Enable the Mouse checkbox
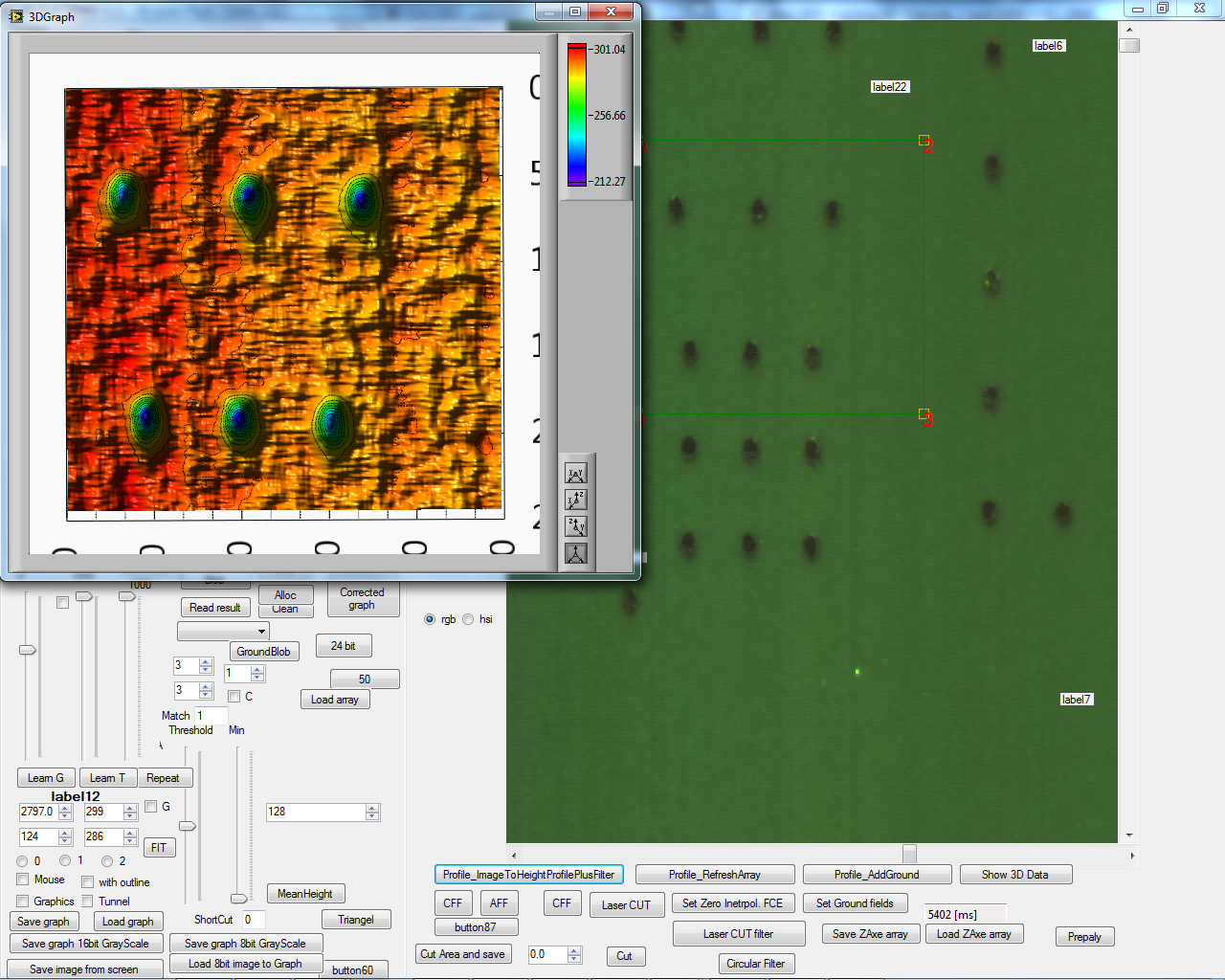 (x=23, y=880)
